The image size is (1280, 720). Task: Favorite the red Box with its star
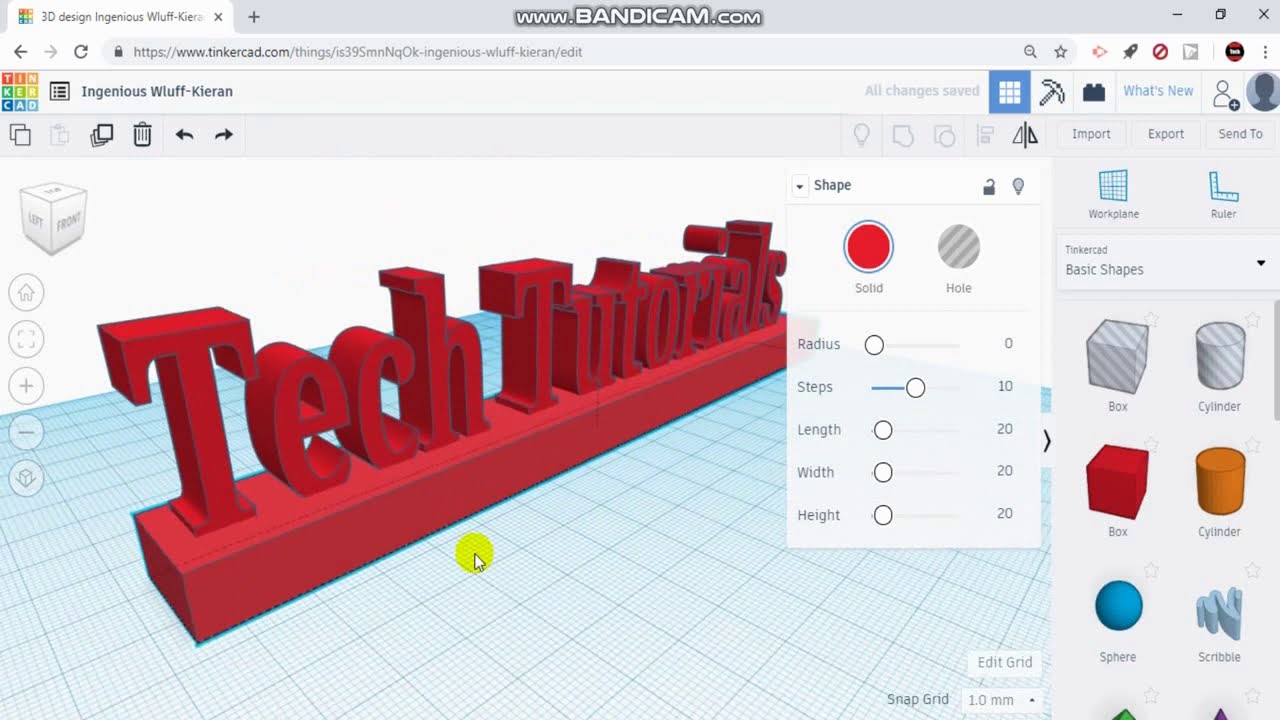tap(1151, 445)
